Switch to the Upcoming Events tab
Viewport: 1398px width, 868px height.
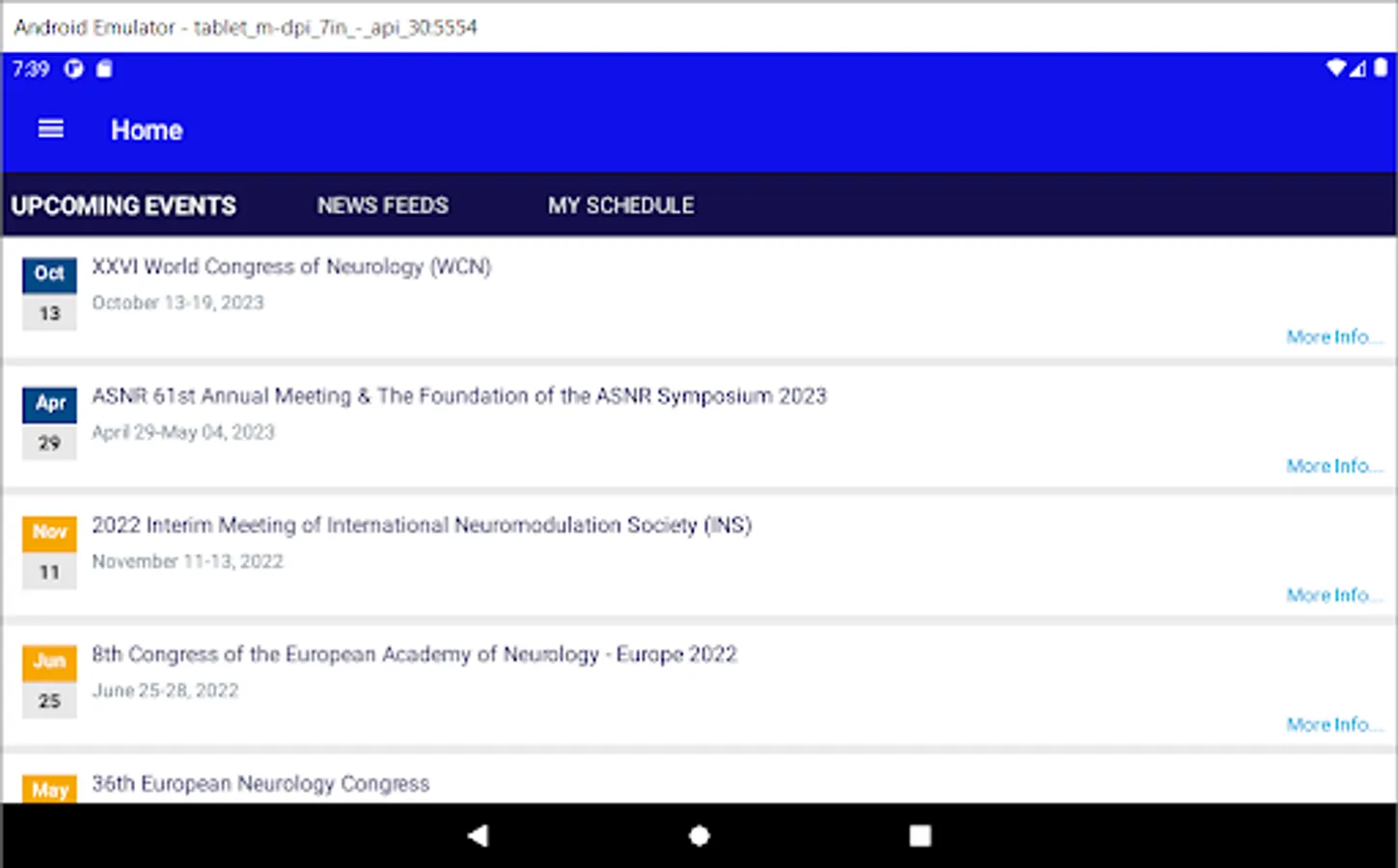pyautogui.click(x=123, y=205)
